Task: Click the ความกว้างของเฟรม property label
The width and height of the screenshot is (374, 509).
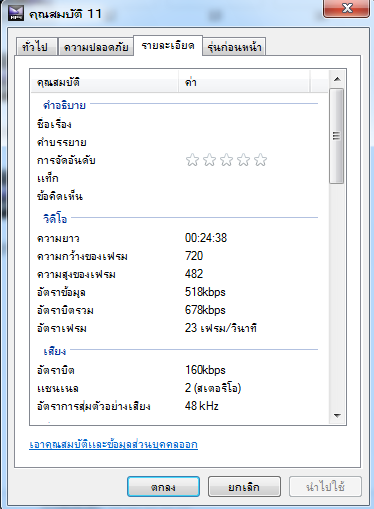Action: point(82,256)
